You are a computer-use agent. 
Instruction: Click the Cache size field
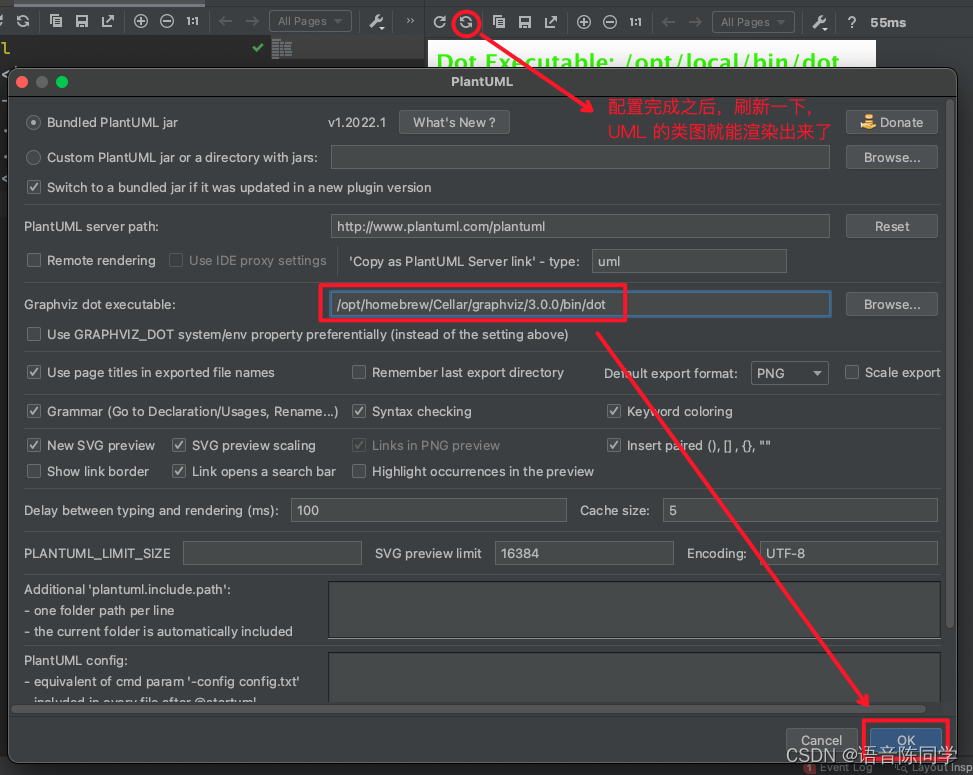(800, 510)
